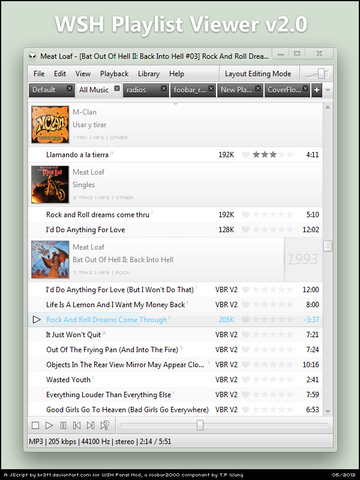Open the playlist tabs dropdown arrow

328,90
